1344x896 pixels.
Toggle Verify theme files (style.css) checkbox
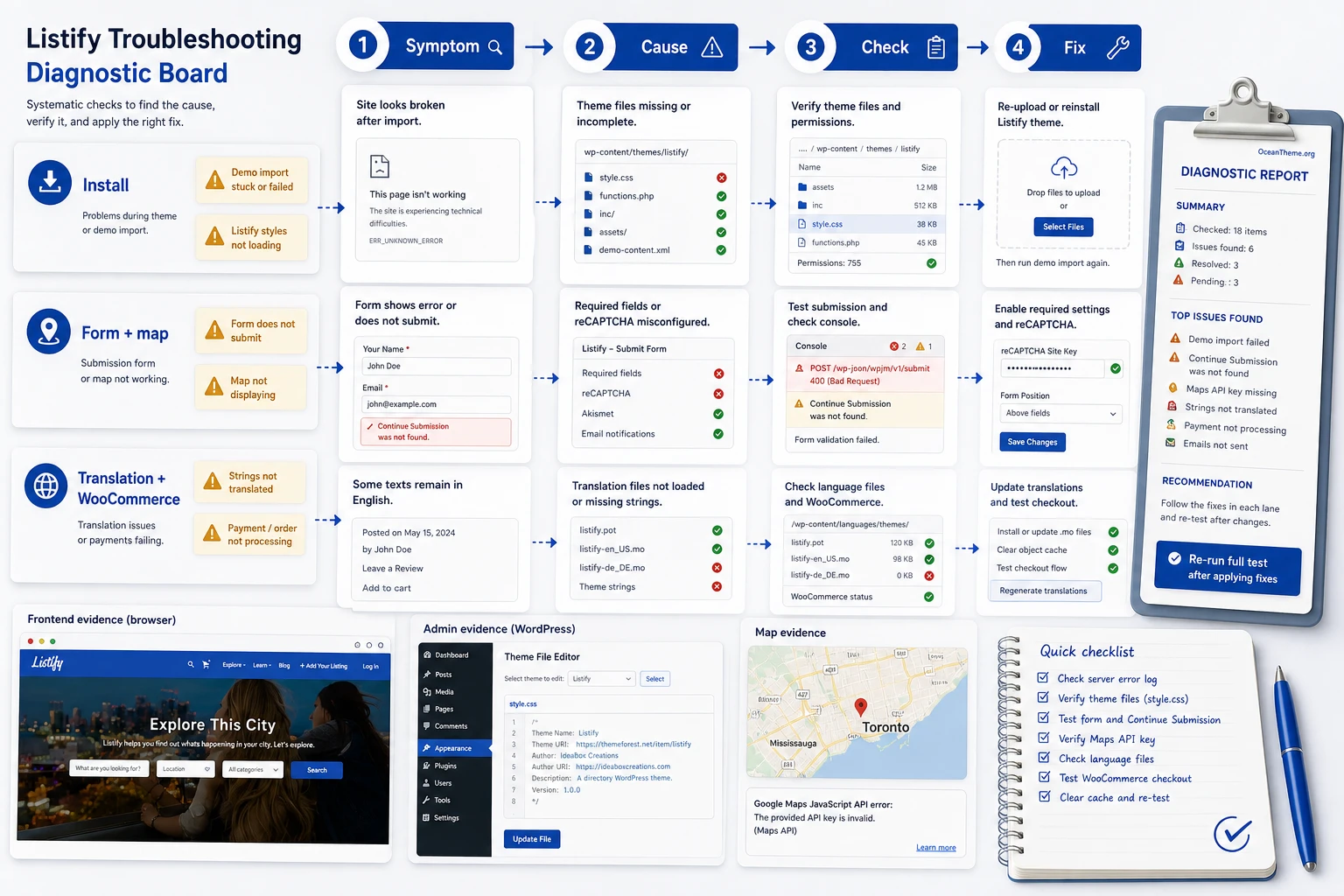click(1043, 697)
